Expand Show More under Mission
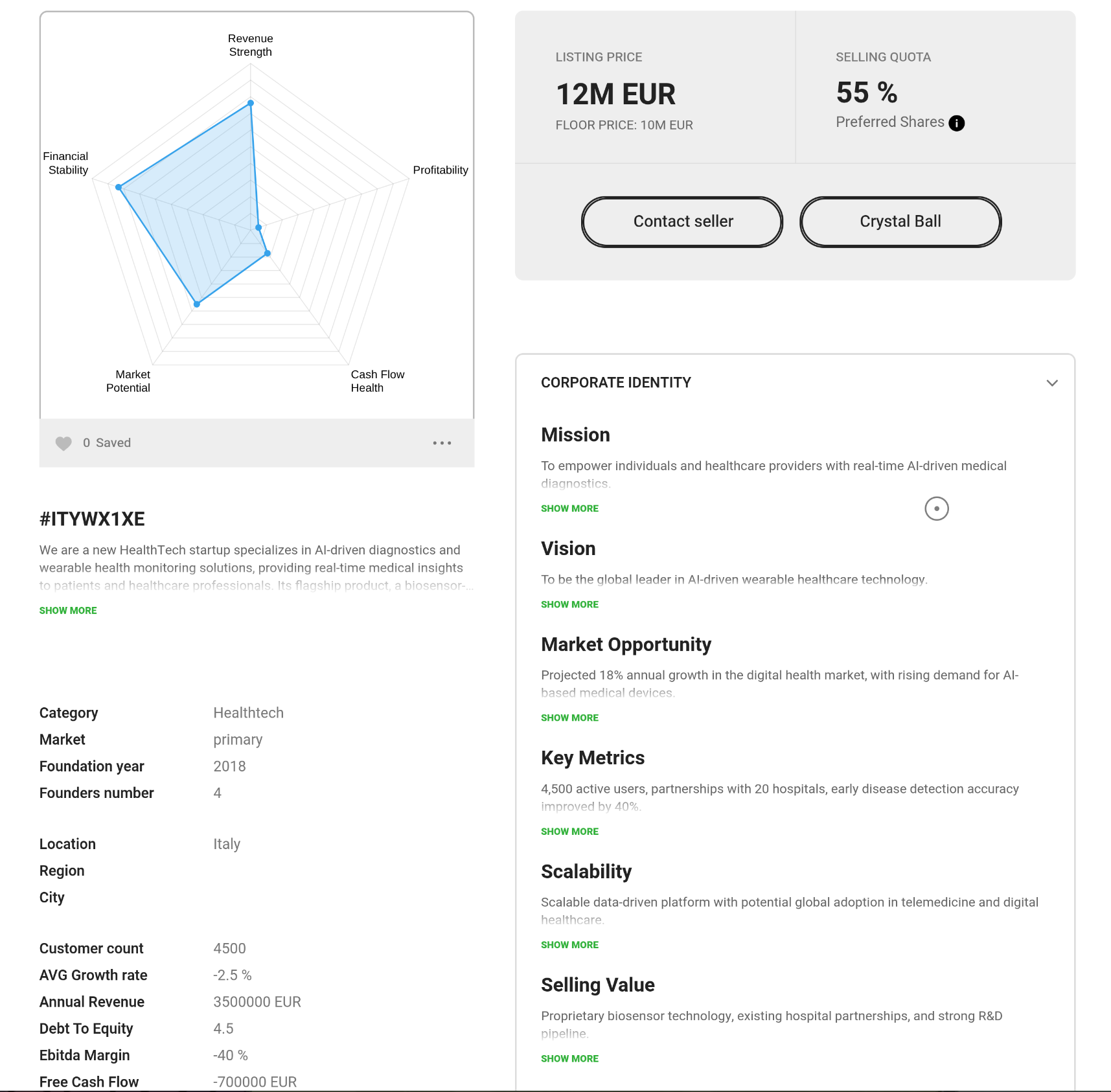1111x1092 pixels. pyautogui.click(x=569, y=508)
